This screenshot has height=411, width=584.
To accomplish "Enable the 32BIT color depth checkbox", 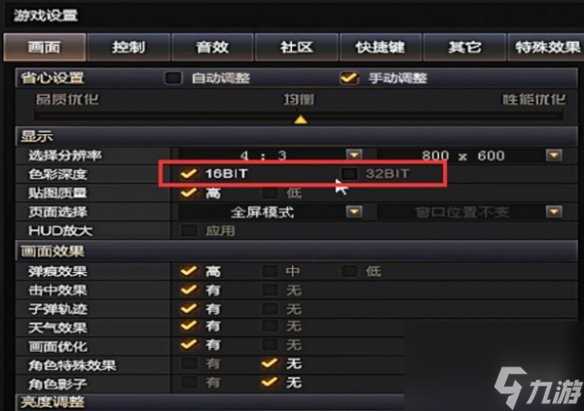I will (349, 173).
